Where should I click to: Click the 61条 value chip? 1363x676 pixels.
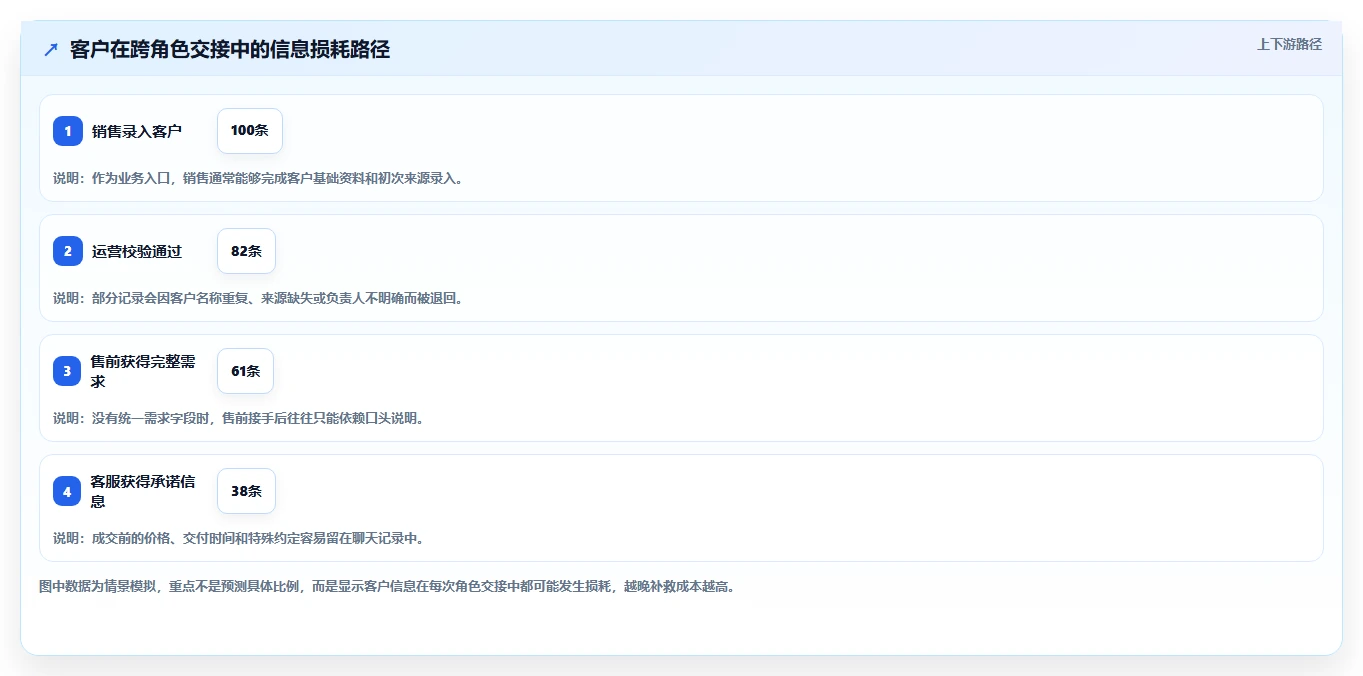[245, 371]
